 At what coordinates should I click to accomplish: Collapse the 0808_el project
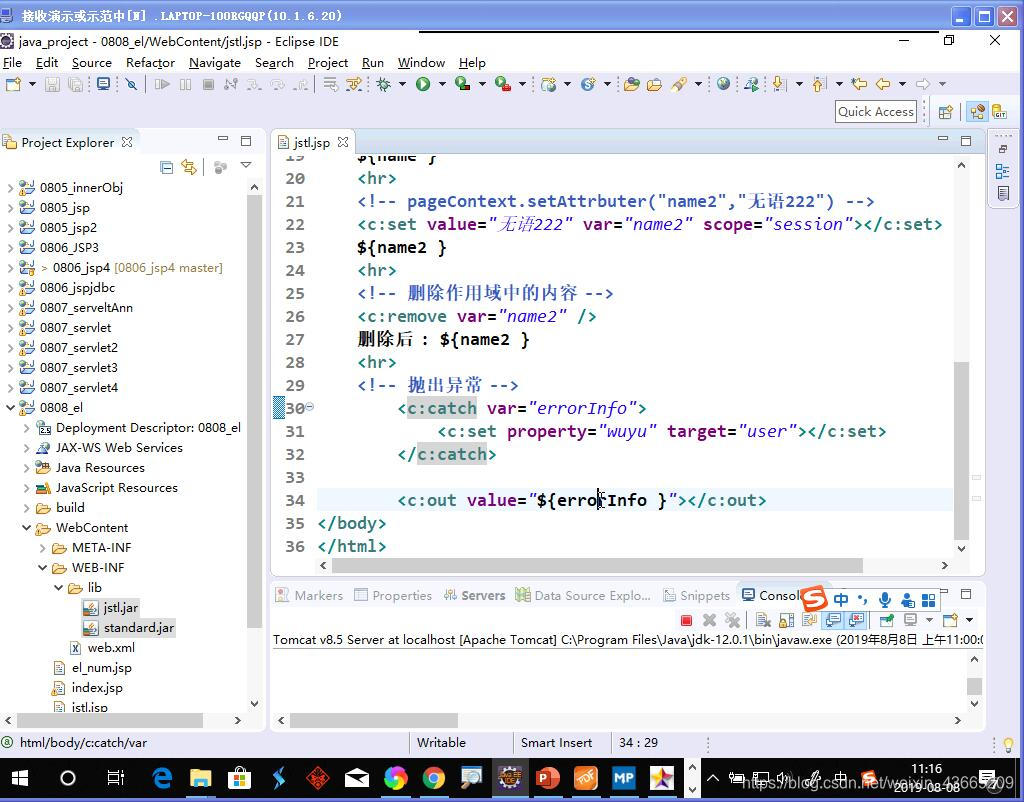tap(10, 408)
